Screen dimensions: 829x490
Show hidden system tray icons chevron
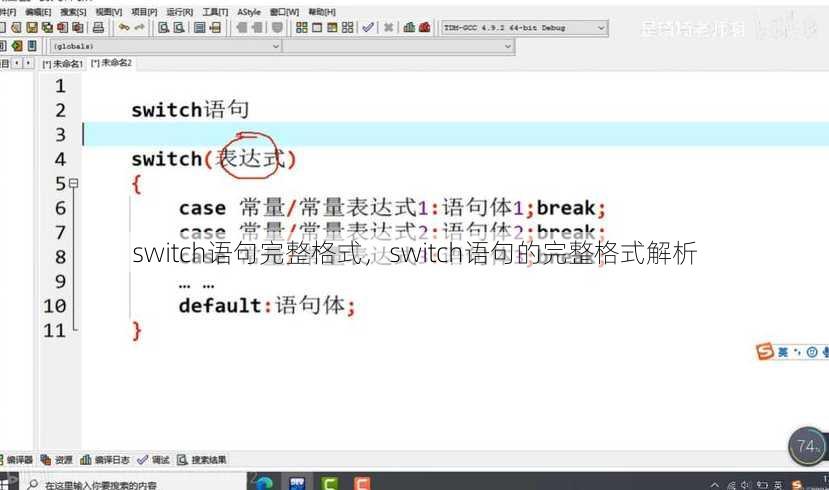point(715,484)
